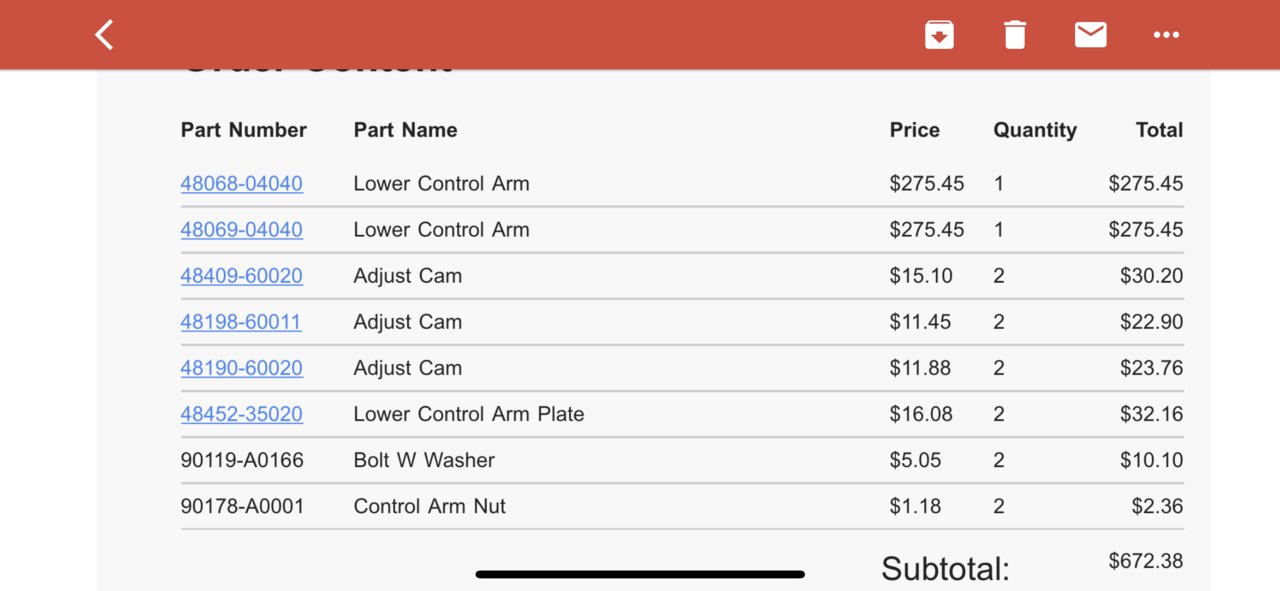
Task: Select the Part Number column header
Action: coord(243,130)
